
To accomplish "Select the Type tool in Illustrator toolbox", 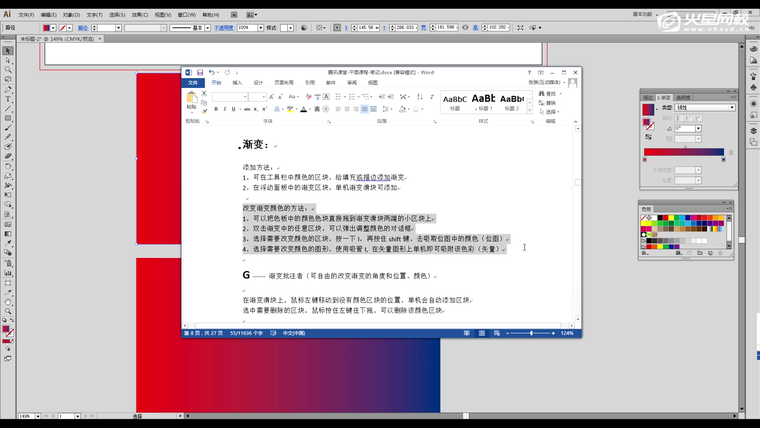I will [x=8, y=100].
